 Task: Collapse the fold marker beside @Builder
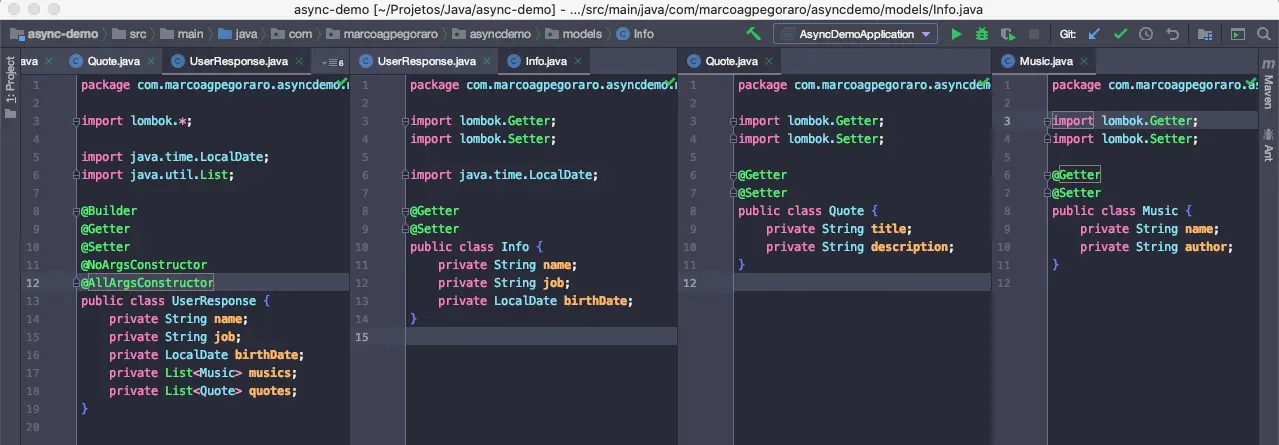click(x=77, y=211)
